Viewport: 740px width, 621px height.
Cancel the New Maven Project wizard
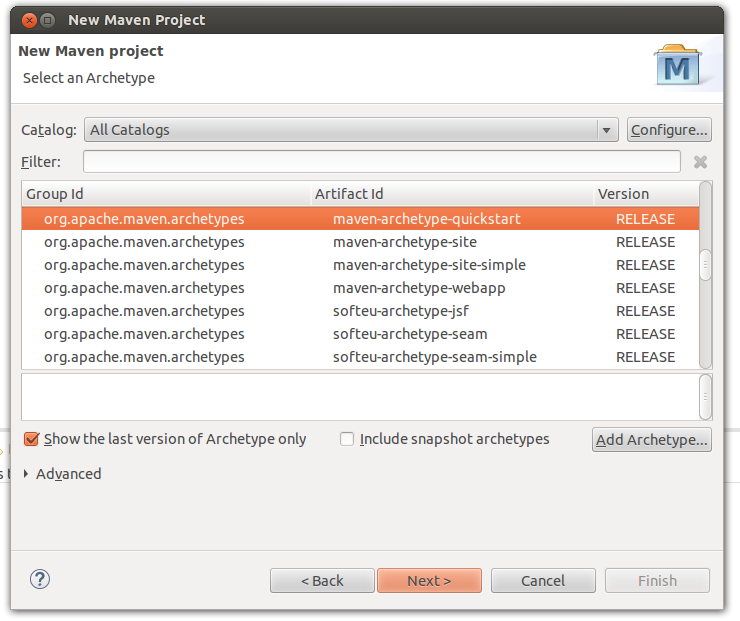(x=543, y=581)
